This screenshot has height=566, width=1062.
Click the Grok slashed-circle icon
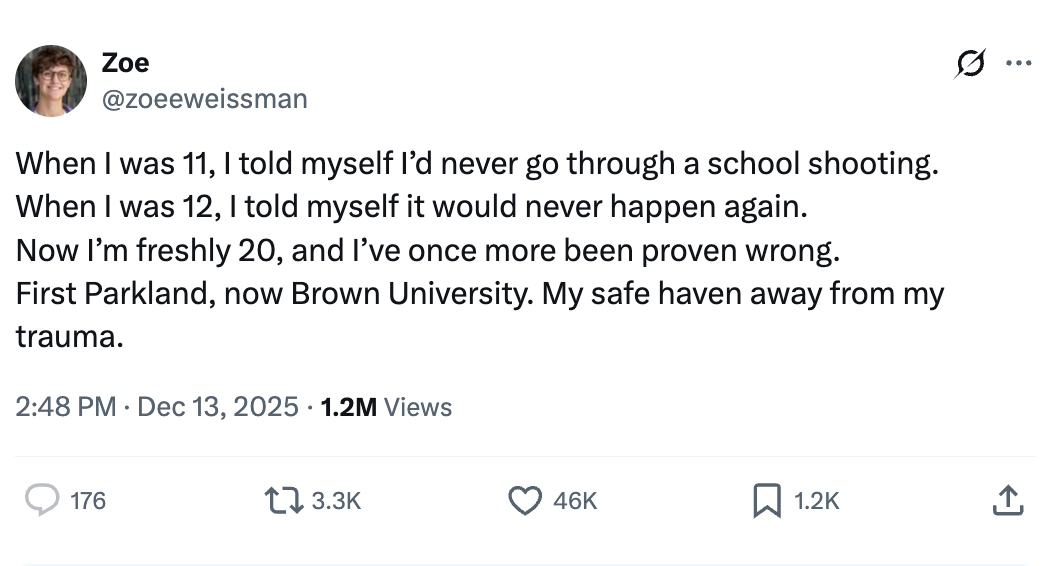[x=968, y=64]
